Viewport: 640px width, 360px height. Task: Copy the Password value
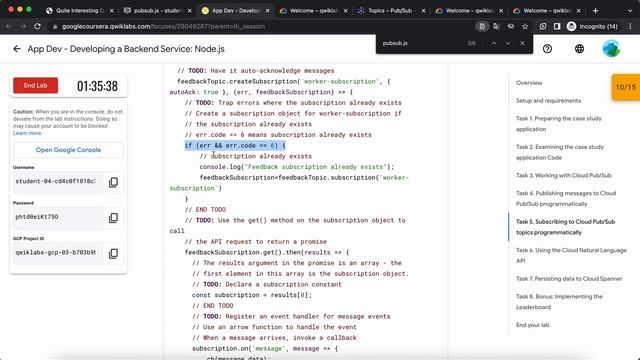[113, 218]
